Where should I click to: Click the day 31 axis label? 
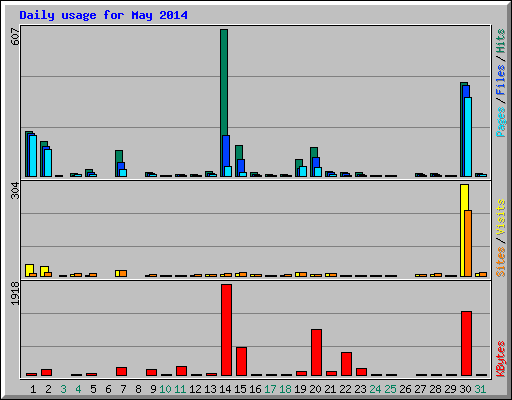[480, 389]
